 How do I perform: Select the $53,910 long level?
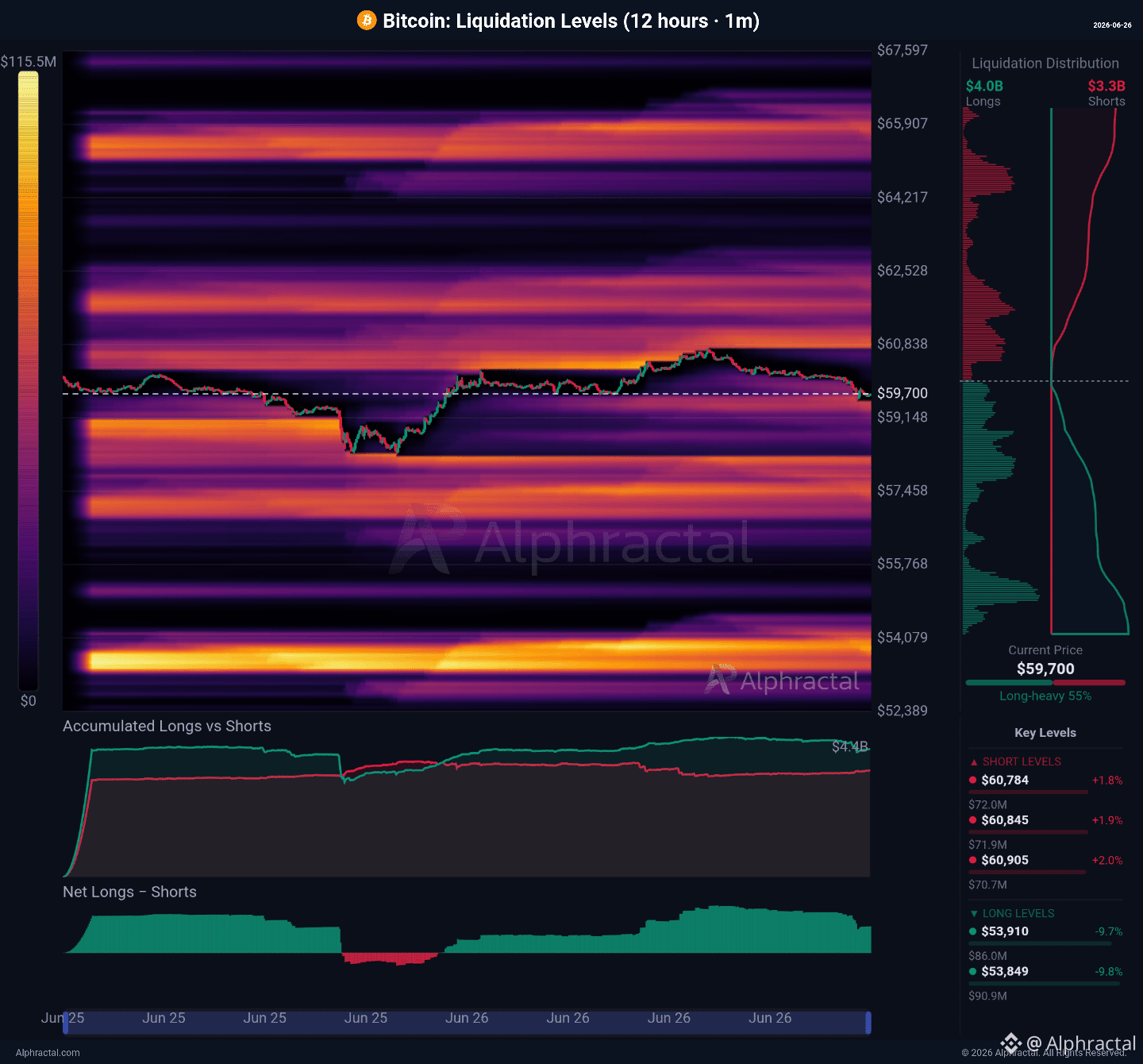coord(1005,931)
